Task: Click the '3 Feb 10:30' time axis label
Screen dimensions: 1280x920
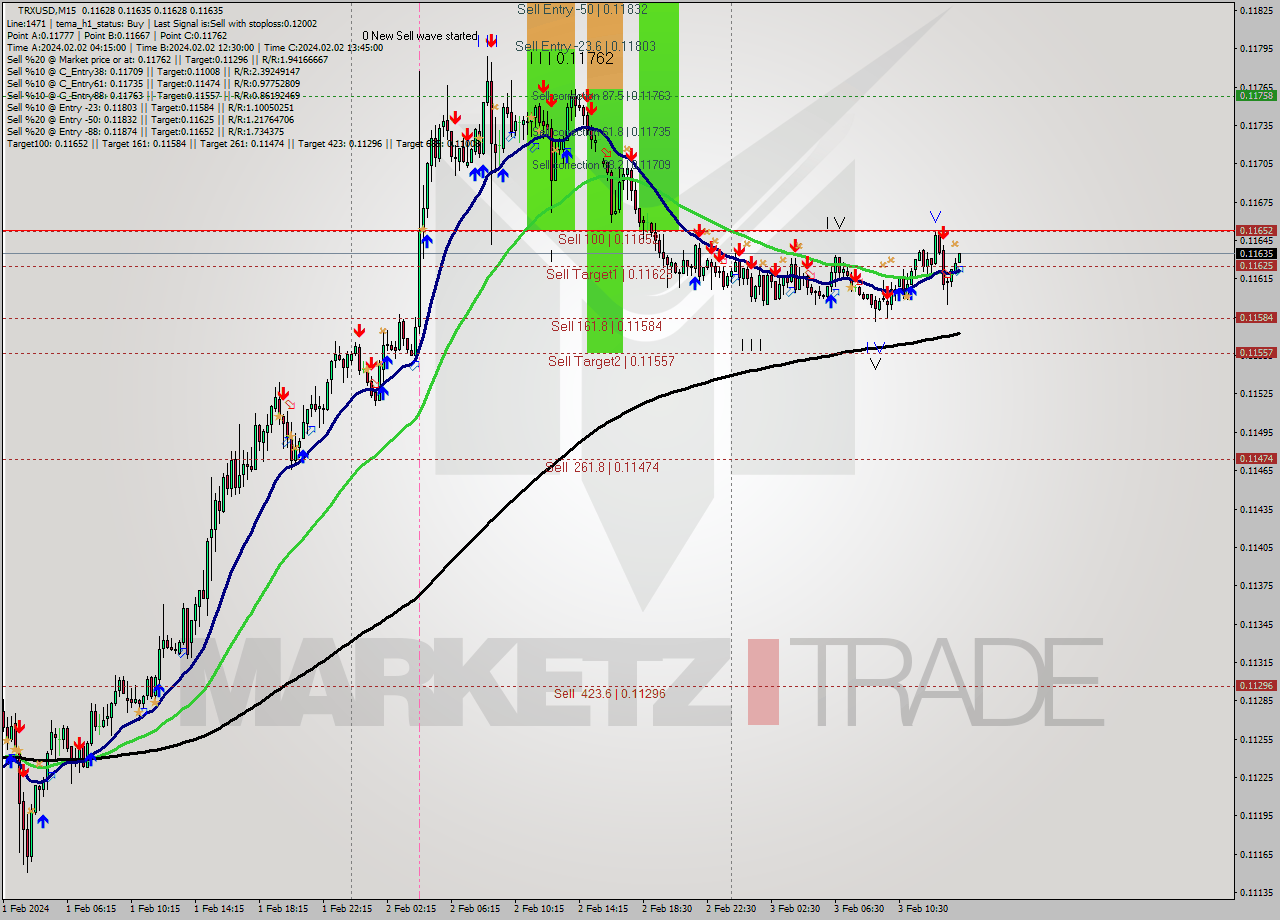Action: (x=923, y=909)
